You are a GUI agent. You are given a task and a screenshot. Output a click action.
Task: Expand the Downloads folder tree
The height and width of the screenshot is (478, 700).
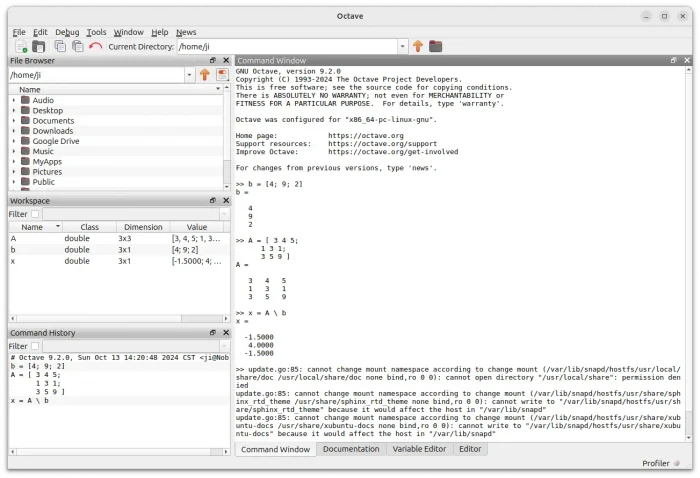(14, 131)
